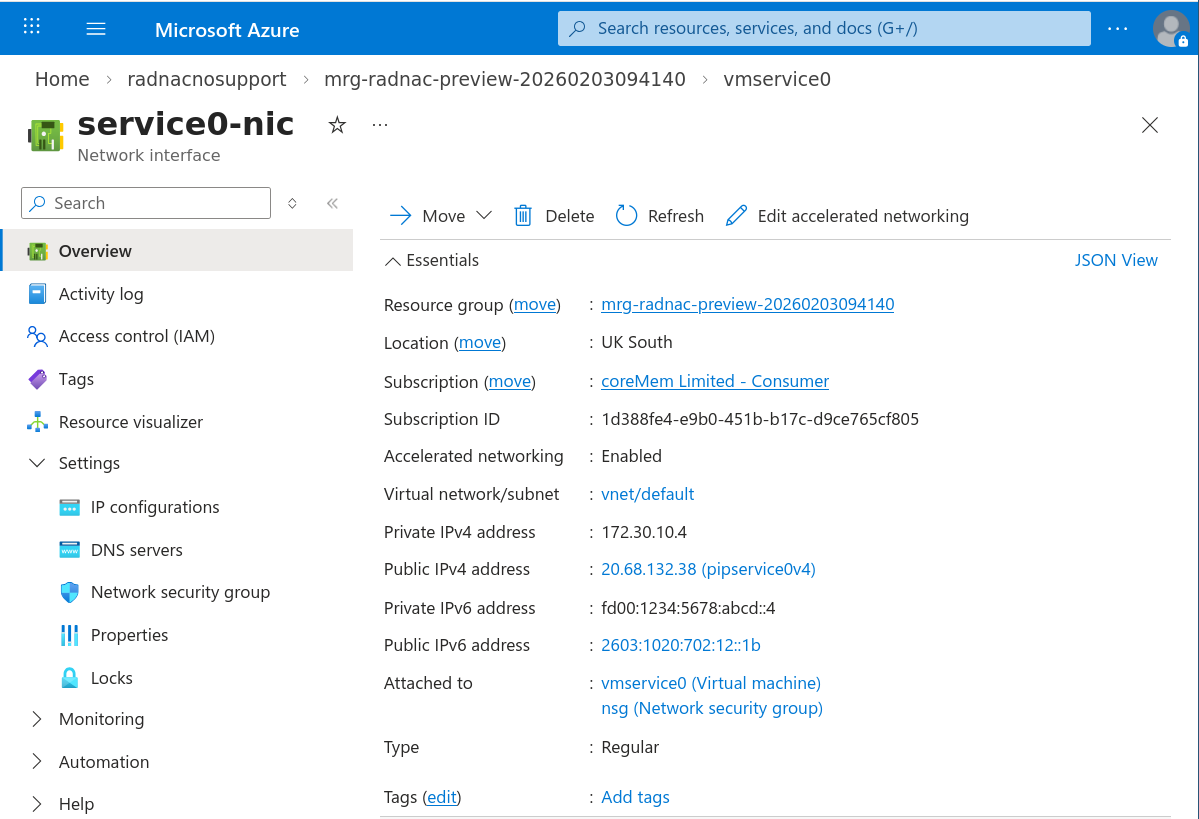Screen dimensions: 1199x819
Task: Open Access control (IAM) page
Action: (136, 336)
